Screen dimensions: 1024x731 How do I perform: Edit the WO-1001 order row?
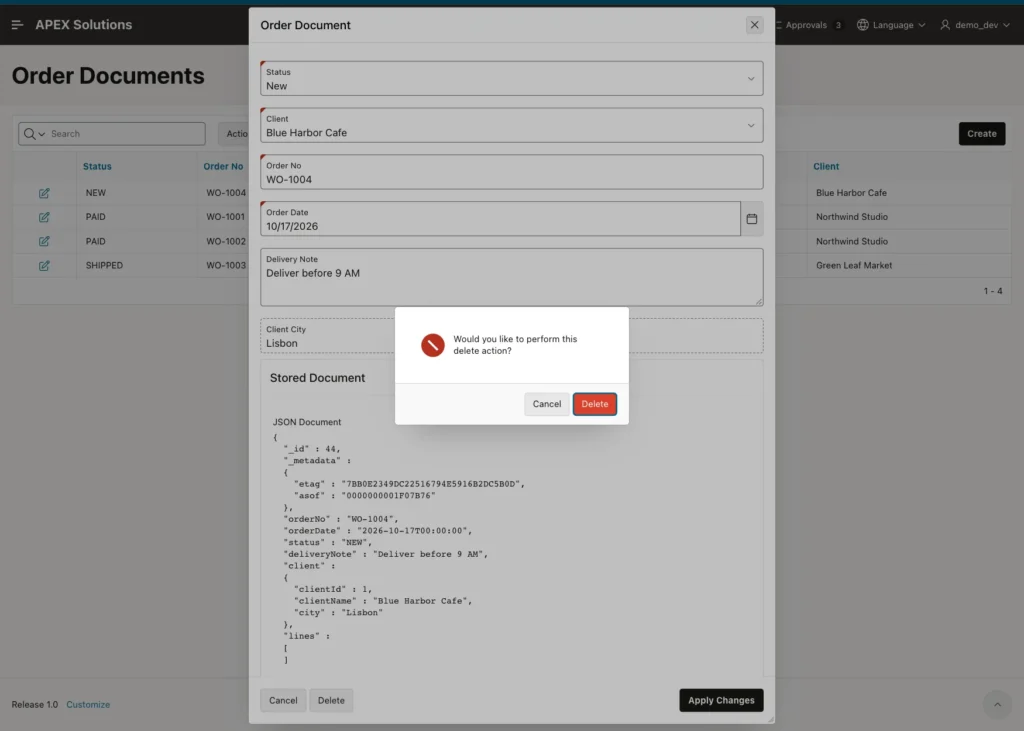coord(44,217)
